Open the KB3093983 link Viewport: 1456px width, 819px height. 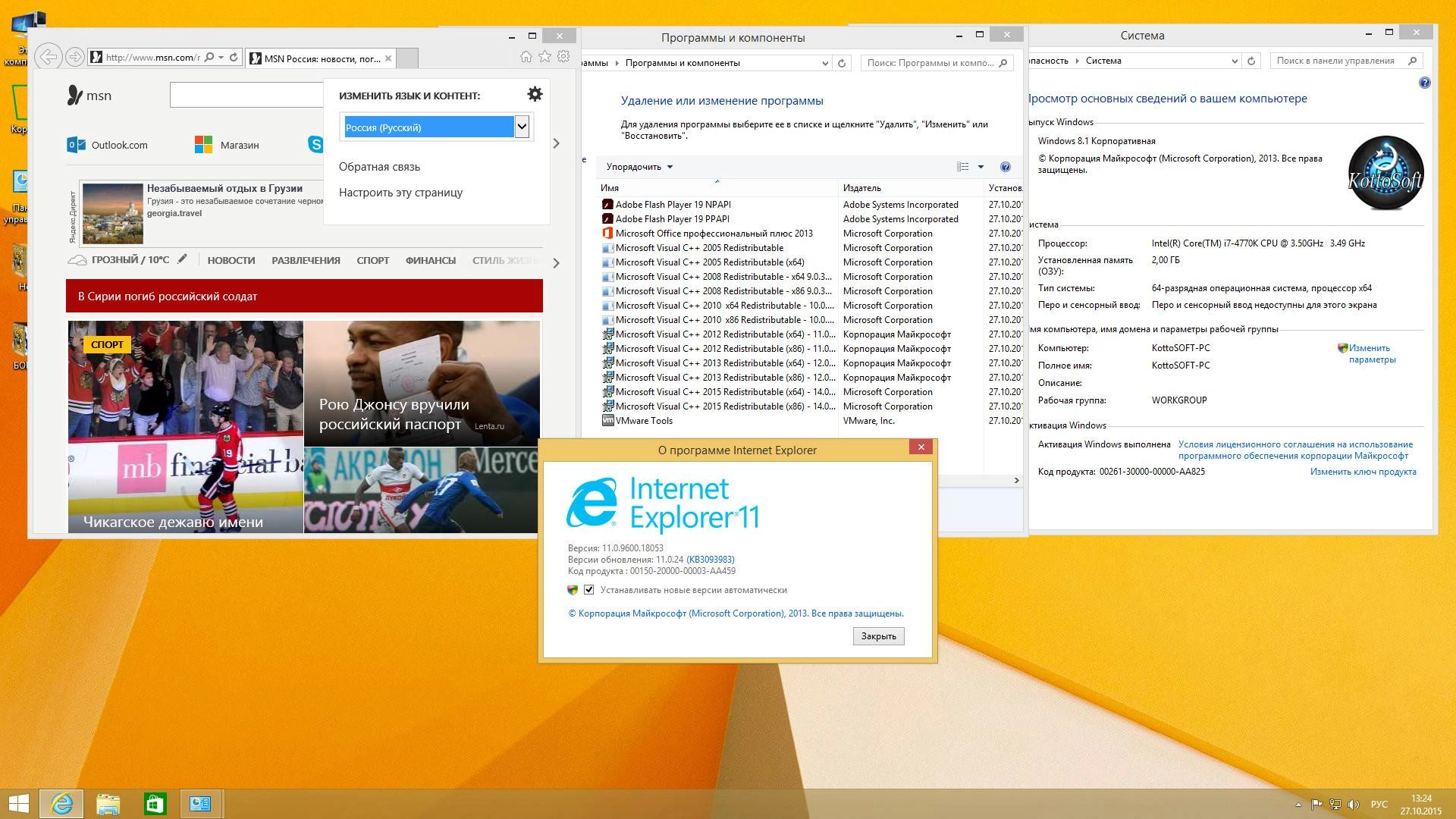click(x=711, y=560)
